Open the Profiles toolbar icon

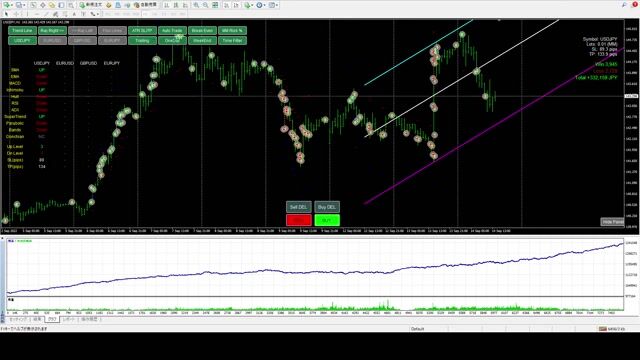pyautogui.click(x=19, y=5)
